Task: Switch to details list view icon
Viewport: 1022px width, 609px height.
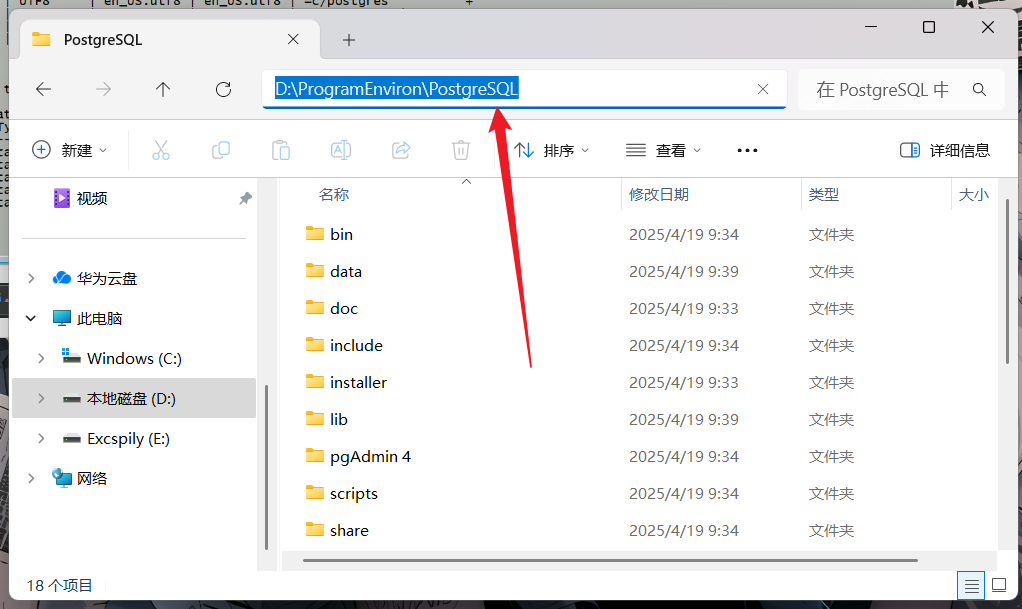Action: [971, 586]
